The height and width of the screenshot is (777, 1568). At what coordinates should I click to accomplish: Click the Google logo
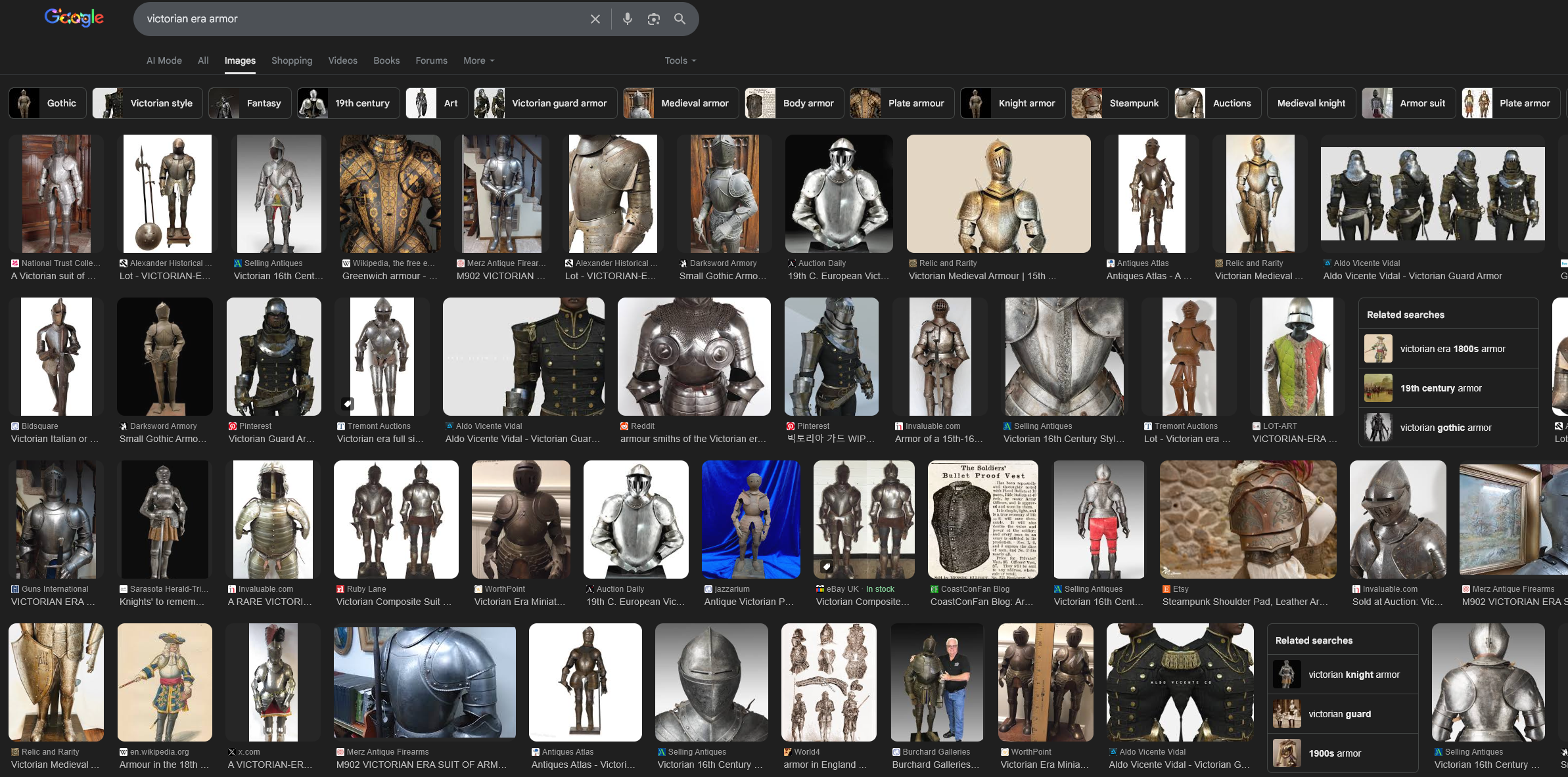click(x=74, y=18)
